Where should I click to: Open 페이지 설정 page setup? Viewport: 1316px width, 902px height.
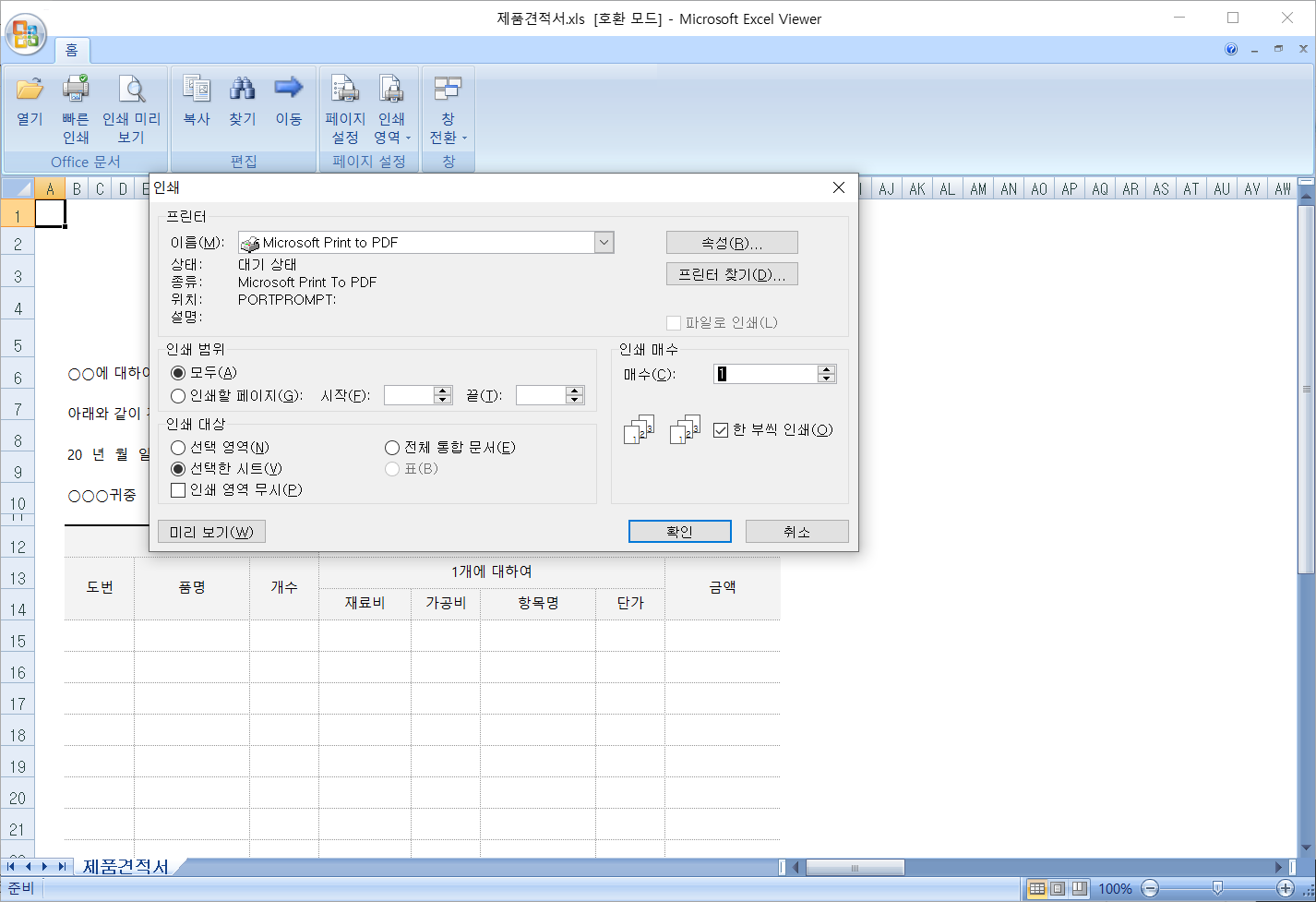pyautogui.click(x=345, y=110)
